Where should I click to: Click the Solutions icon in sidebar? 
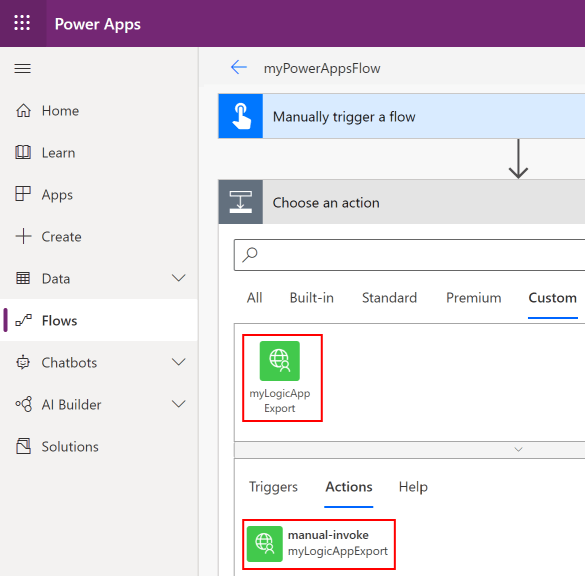coord(24,446)
